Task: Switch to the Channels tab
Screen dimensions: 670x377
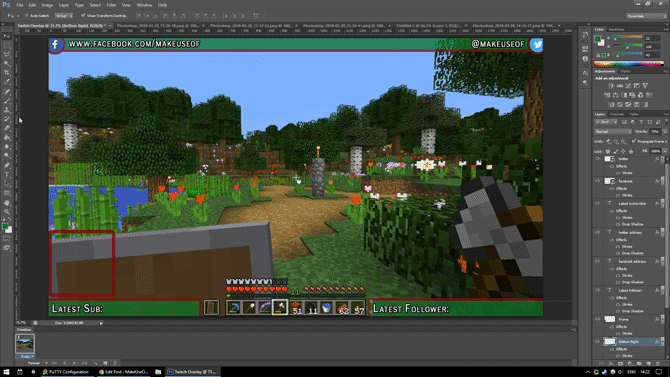Action: click(617, 114)
